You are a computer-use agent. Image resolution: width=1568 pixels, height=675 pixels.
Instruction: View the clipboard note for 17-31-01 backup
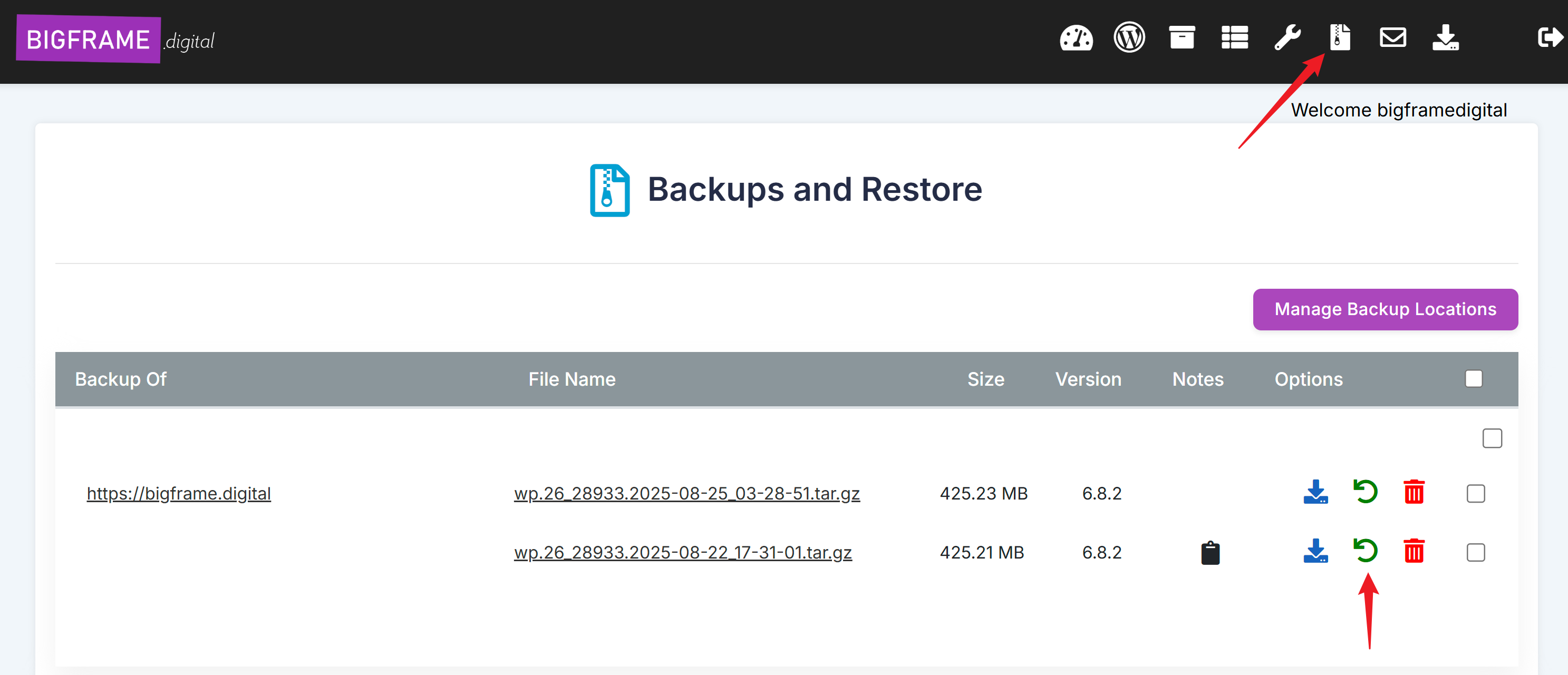(x=1210, y=553)
